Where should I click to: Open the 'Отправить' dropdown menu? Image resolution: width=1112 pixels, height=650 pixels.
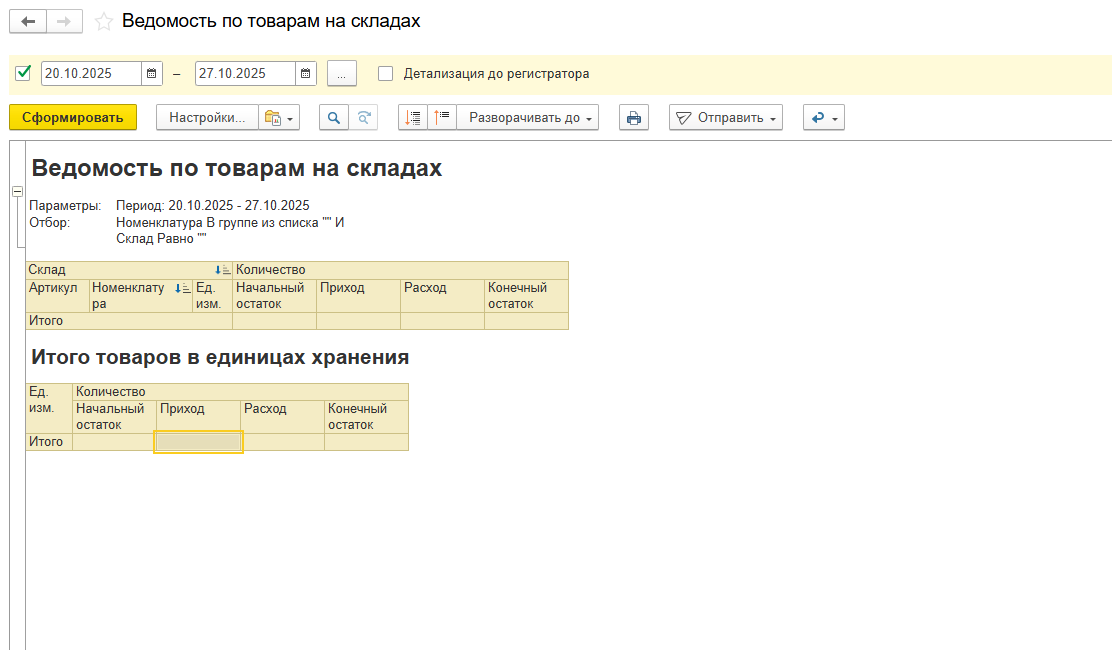[725, 118]
